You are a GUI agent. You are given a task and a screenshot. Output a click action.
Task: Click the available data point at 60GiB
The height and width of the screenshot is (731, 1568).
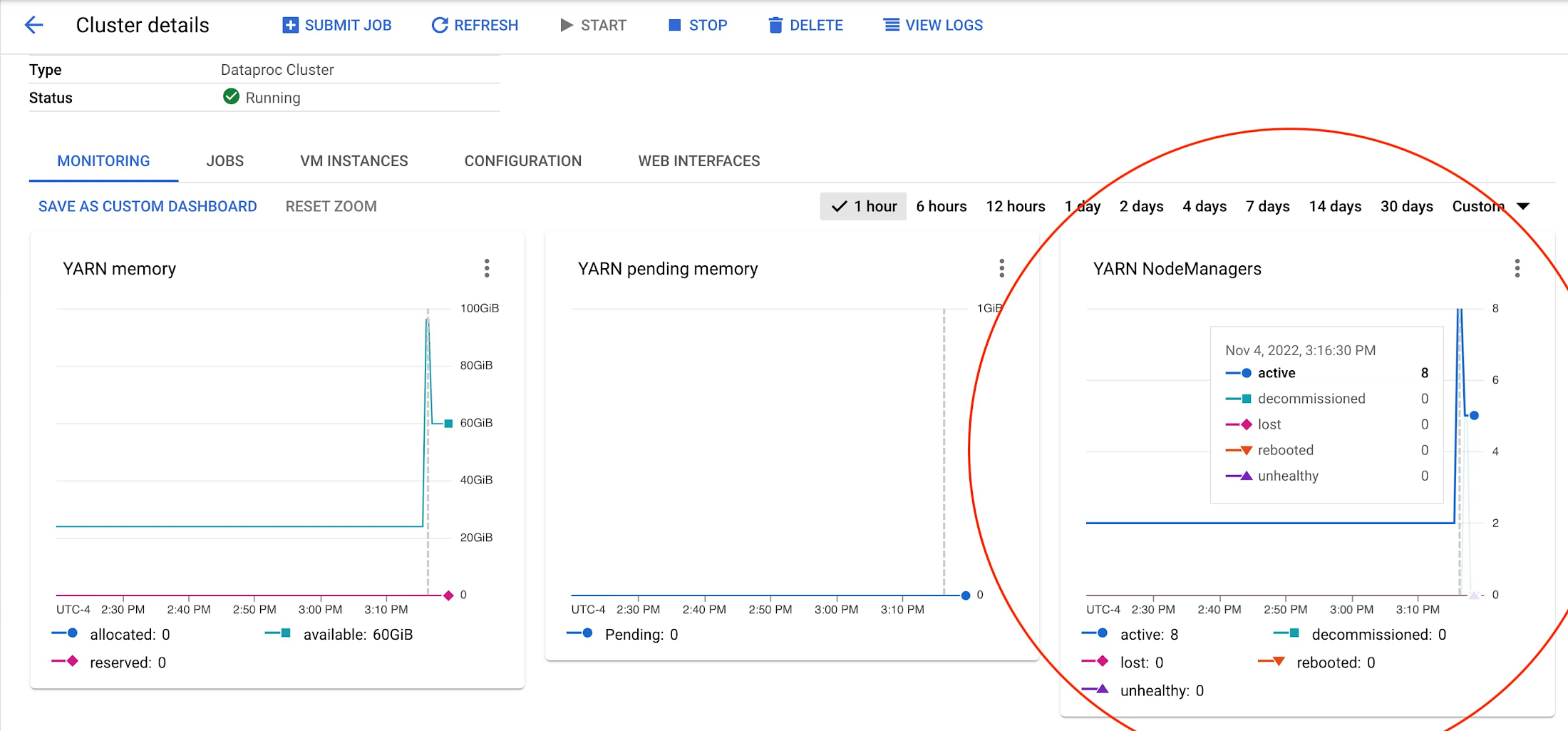tap(448, 424)
